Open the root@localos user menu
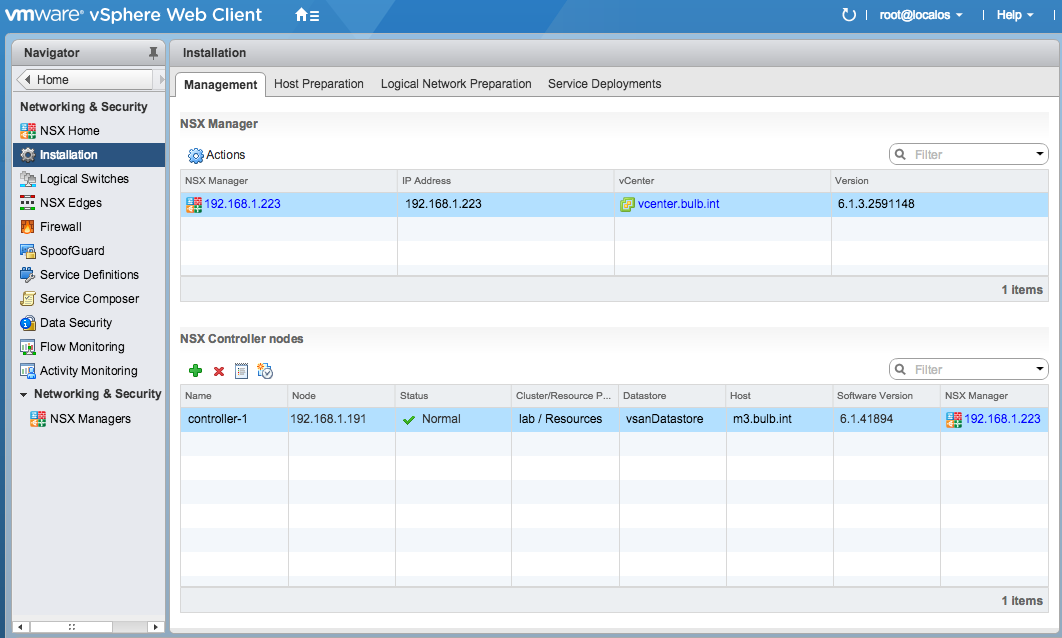The width and height of the screenshot is (1062, 638). point(920,15)
